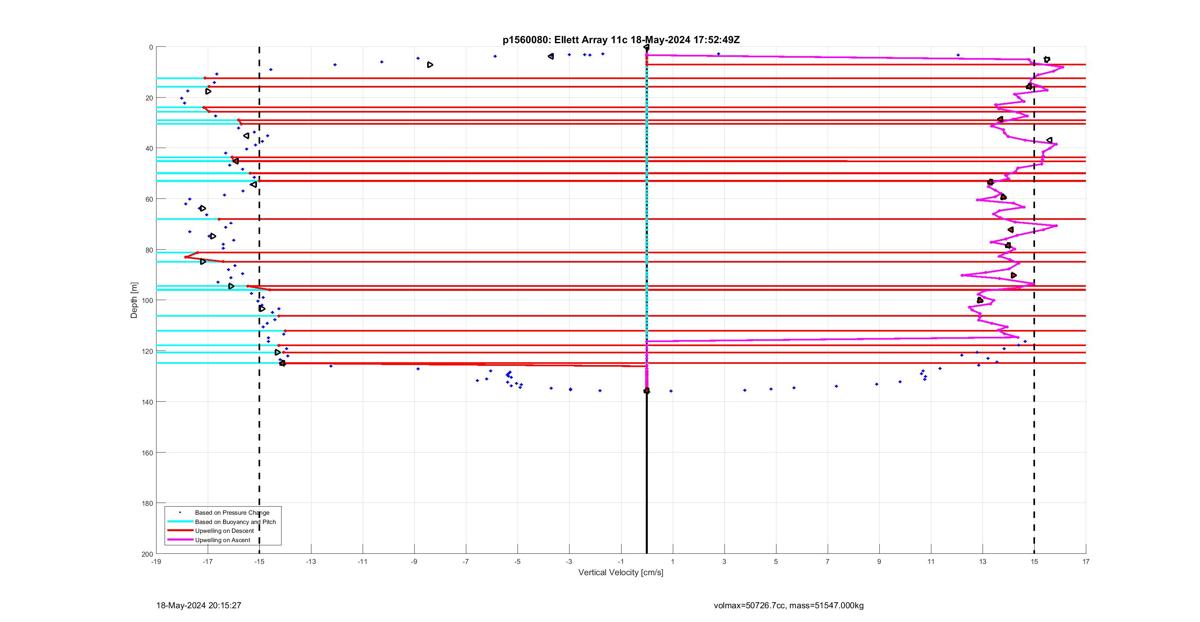Click positive x-axis tick label '17'
This screenshot has height=622, width=1200.
tap(1086, 562)
